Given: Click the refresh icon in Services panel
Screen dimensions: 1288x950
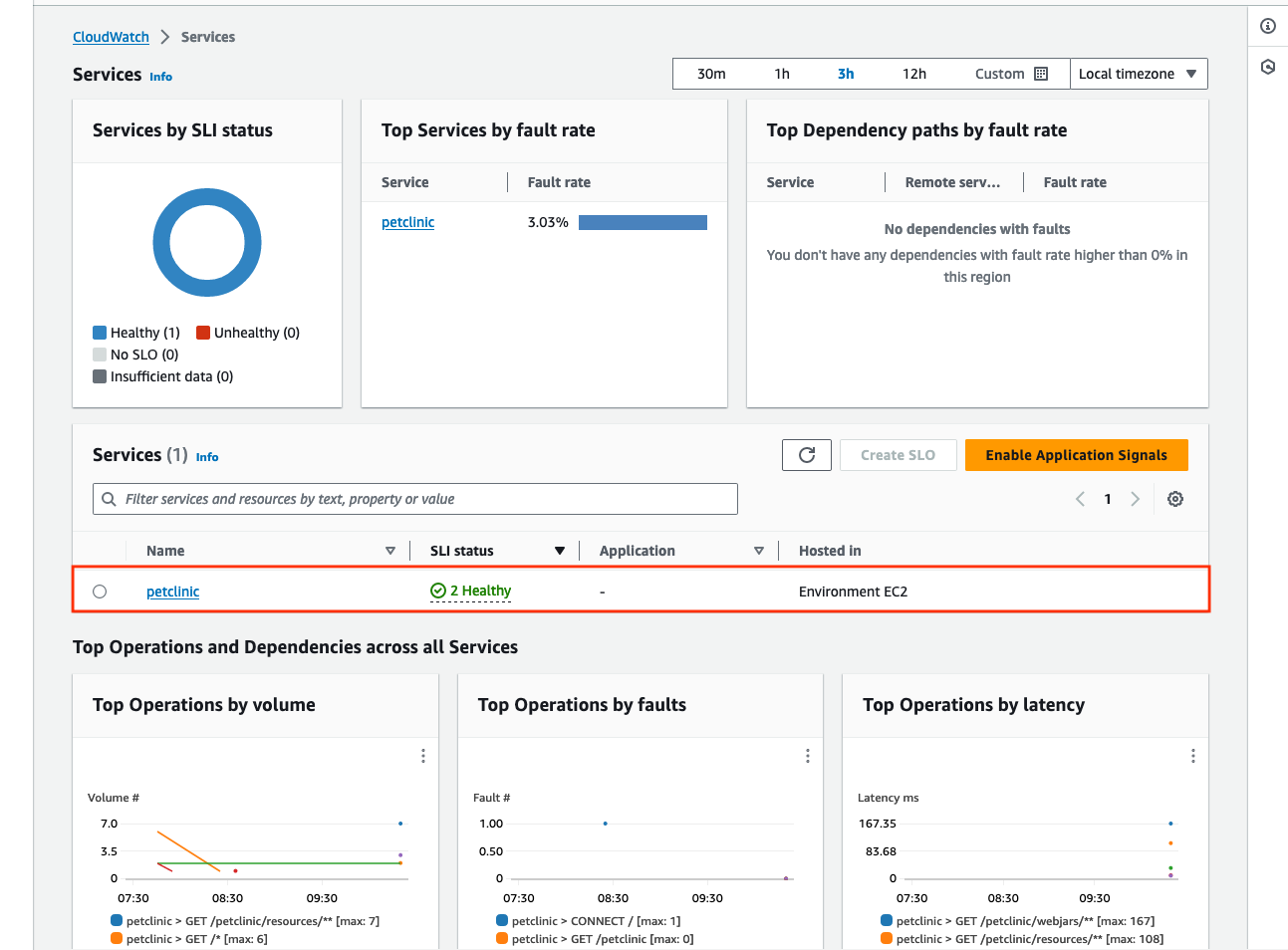Looking at the screenshot, I should coord(806,455).
